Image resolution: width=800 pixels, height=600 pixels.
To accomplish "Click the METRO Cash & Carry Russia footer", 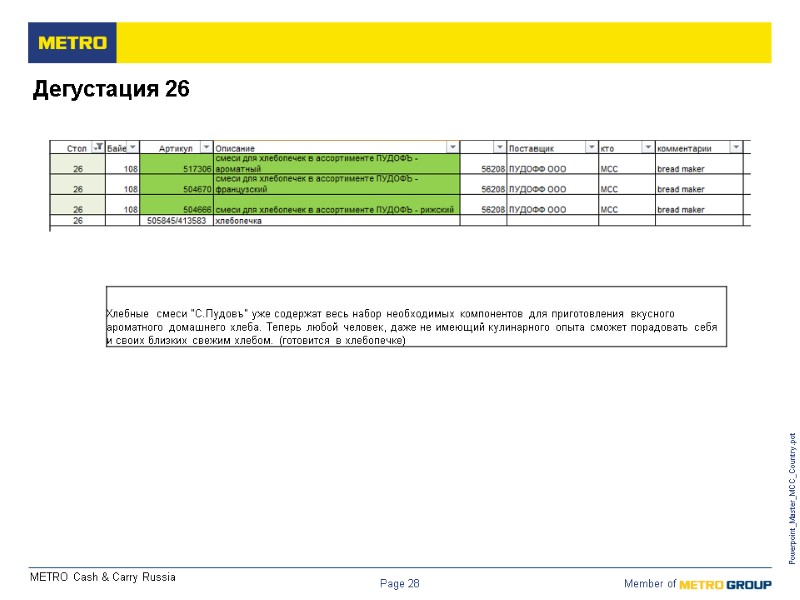I will (103, 577).
